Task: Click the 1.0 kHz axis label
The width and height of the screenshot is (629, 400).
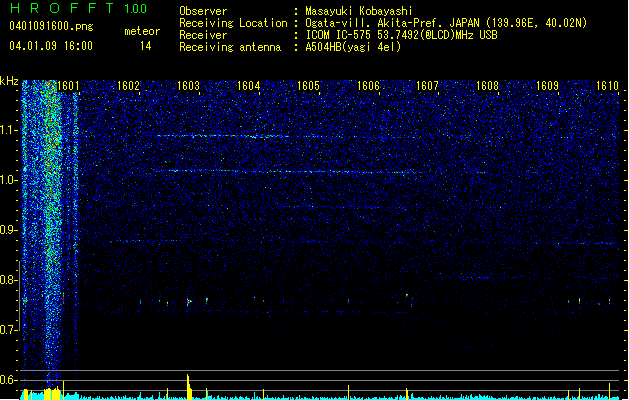Action: click(9, 180)
